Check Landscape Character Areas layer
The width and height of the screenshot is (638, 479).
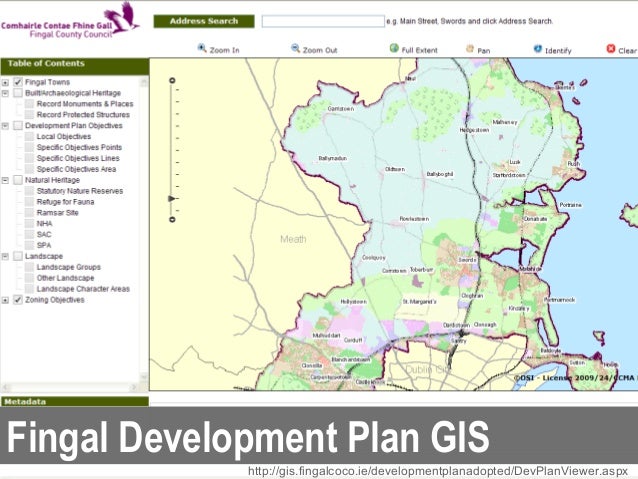click(x=29, y=289)
